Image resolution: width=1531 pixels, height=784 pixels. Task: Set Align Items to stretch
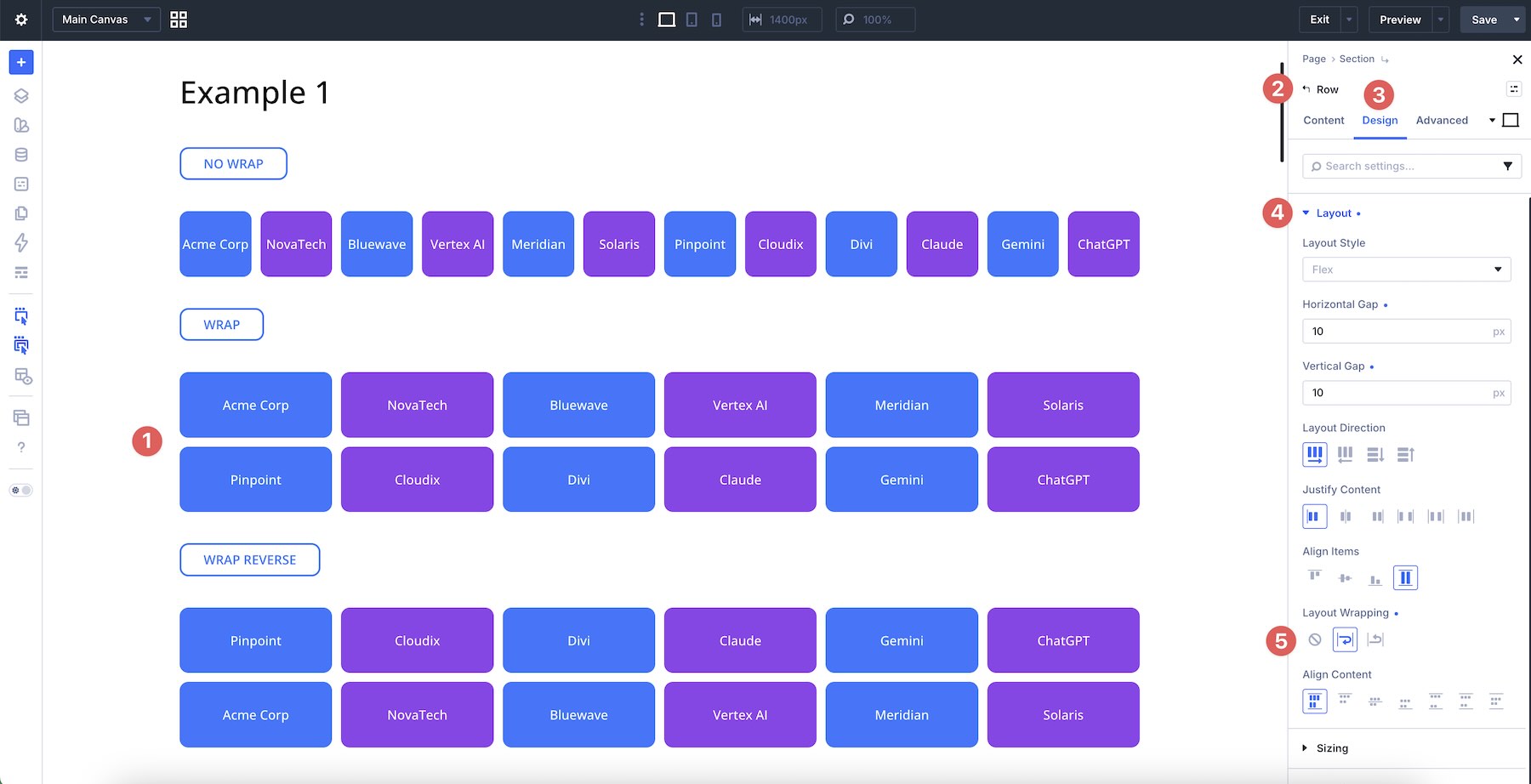point(1405,578)
